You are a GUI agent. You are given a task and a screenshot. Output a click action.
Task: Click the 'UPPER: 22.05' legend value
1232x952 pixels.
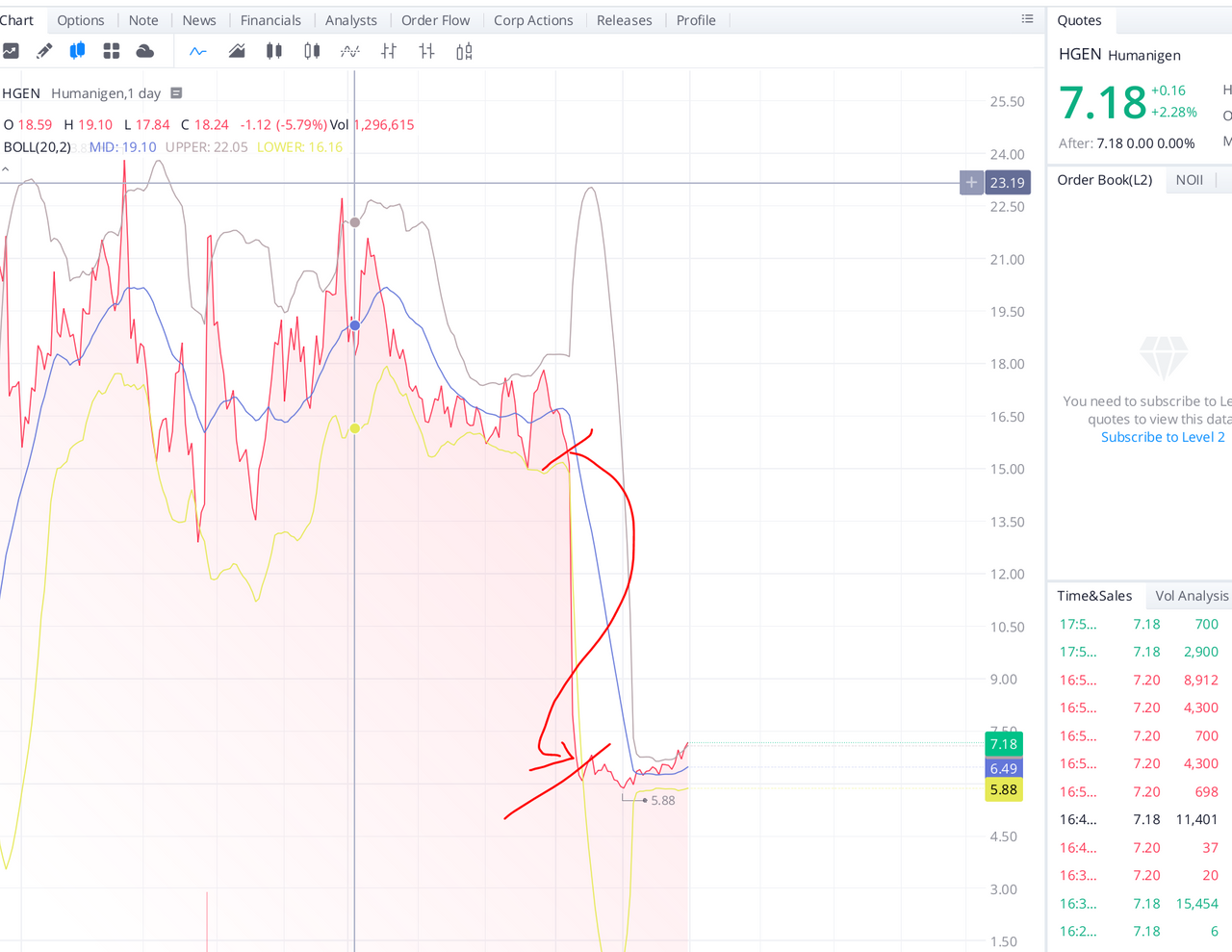(x=206, y=147)
